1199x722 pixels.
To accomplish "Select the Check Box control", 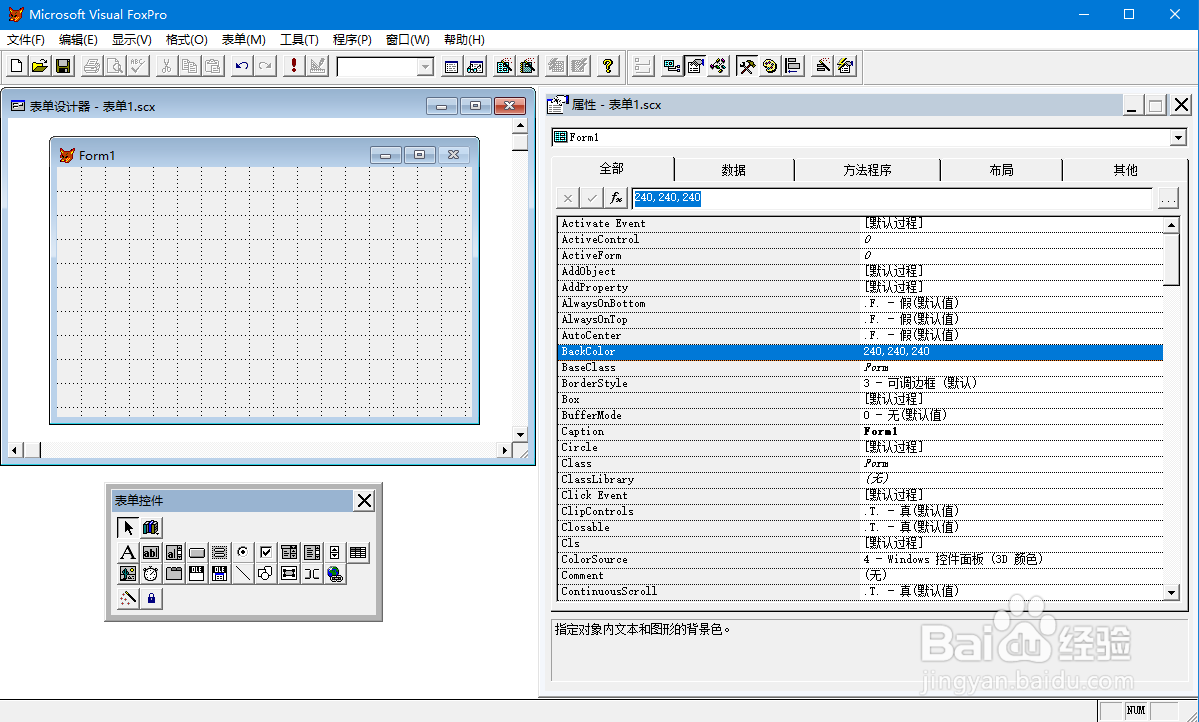I will tap(265, 552).
